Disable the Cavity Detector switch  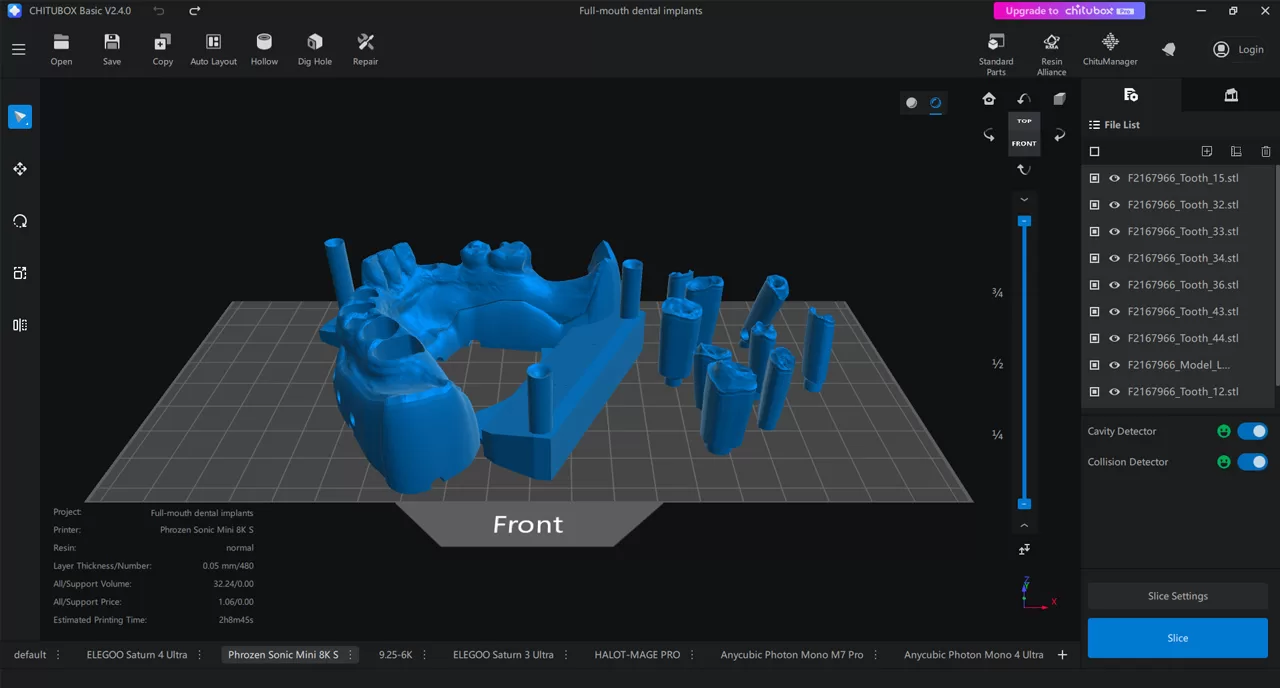(x=1253, y=431)
